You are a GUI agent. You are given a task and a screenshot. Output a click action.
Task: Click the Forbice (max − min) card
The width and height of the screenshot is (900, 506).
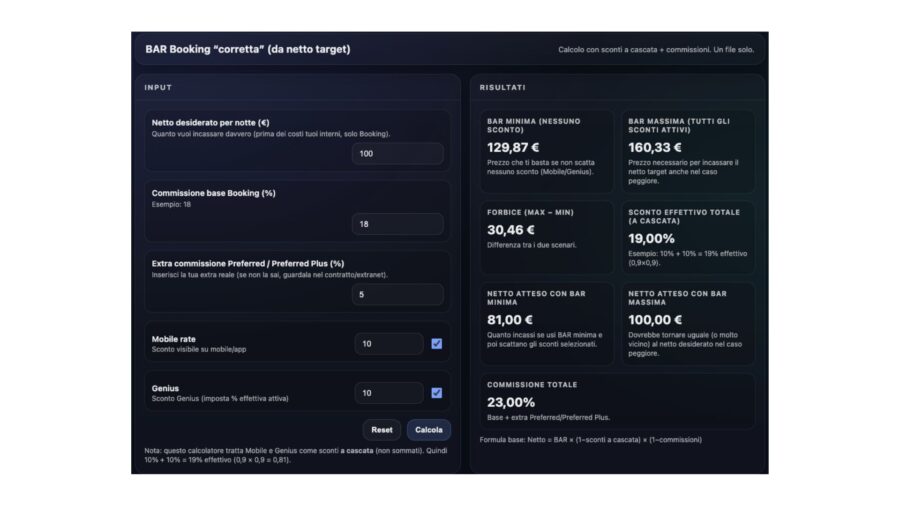click(546, 237)
